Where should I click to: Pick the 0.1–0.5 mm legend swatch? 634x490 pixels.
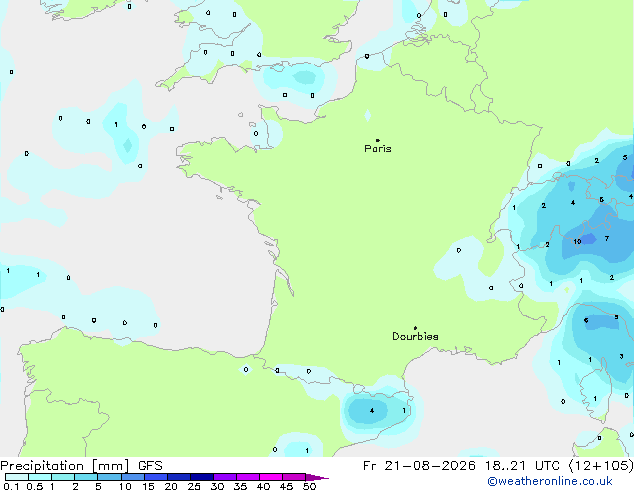tap(17, 477)
